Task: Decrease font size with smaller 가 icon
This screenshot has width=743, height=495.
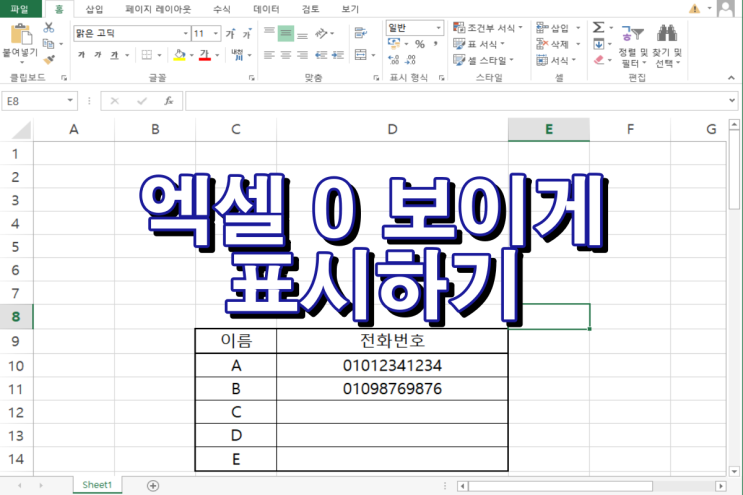Action: pos(246,34)
